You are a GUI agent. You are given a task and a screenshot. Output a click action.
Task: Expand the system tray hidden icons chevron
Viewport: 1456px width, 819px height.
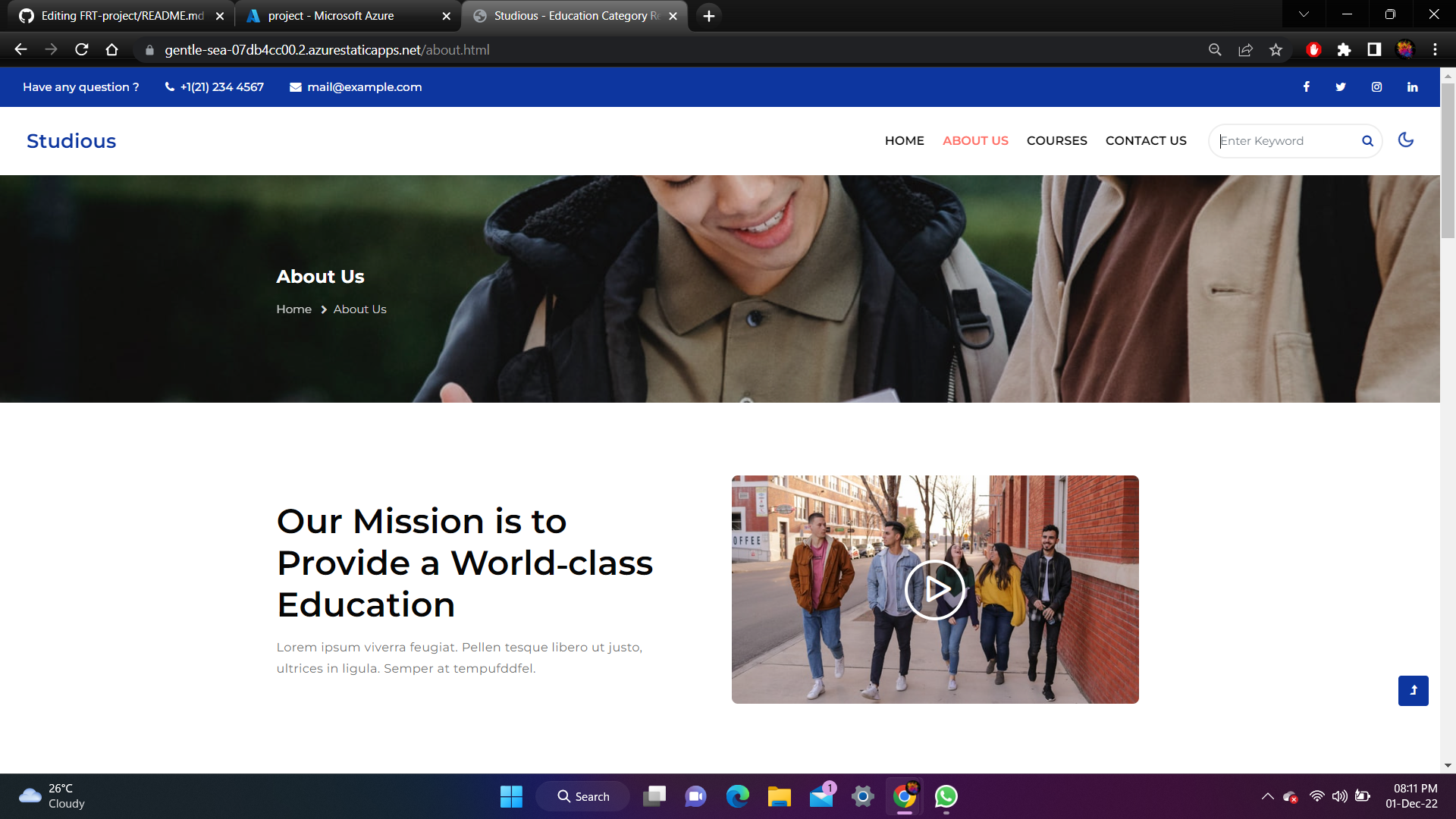pyautogui.click(x=1267, y=796)
